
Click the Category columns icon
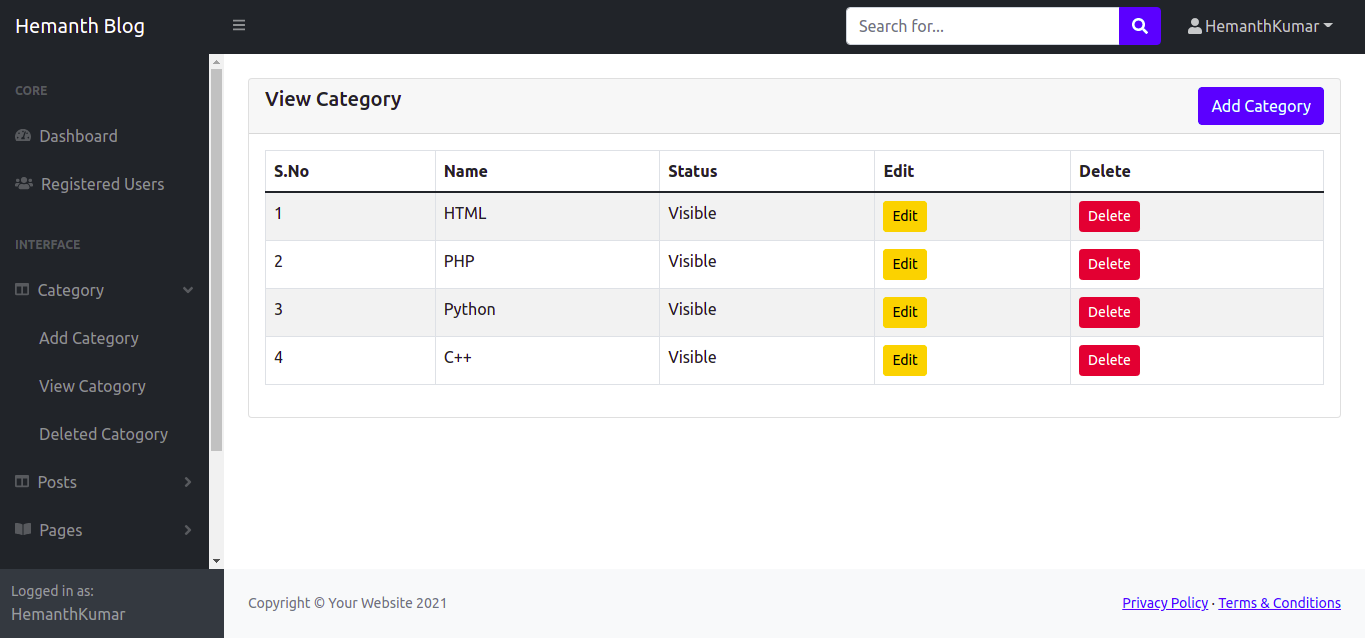[22, 290]
